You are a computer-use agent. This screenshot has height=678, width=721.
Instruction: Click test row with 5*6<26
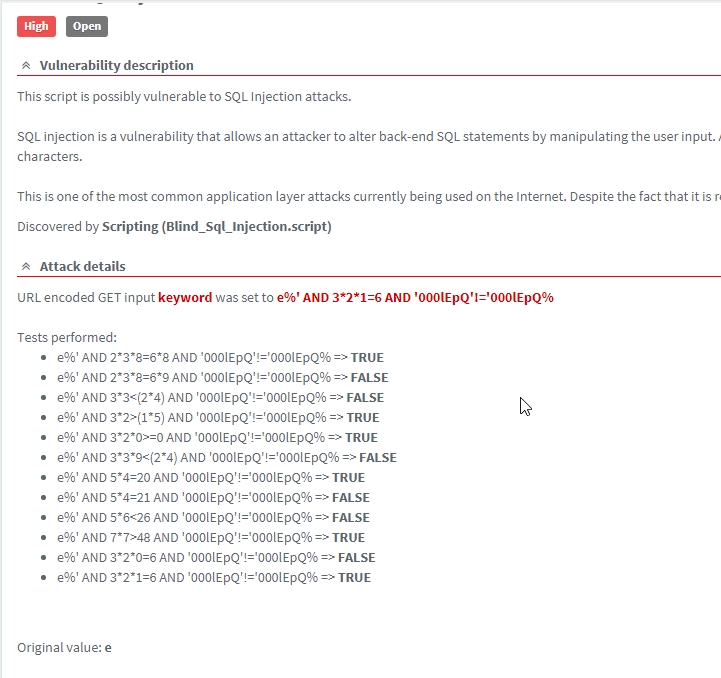click(x=213, y=517)
